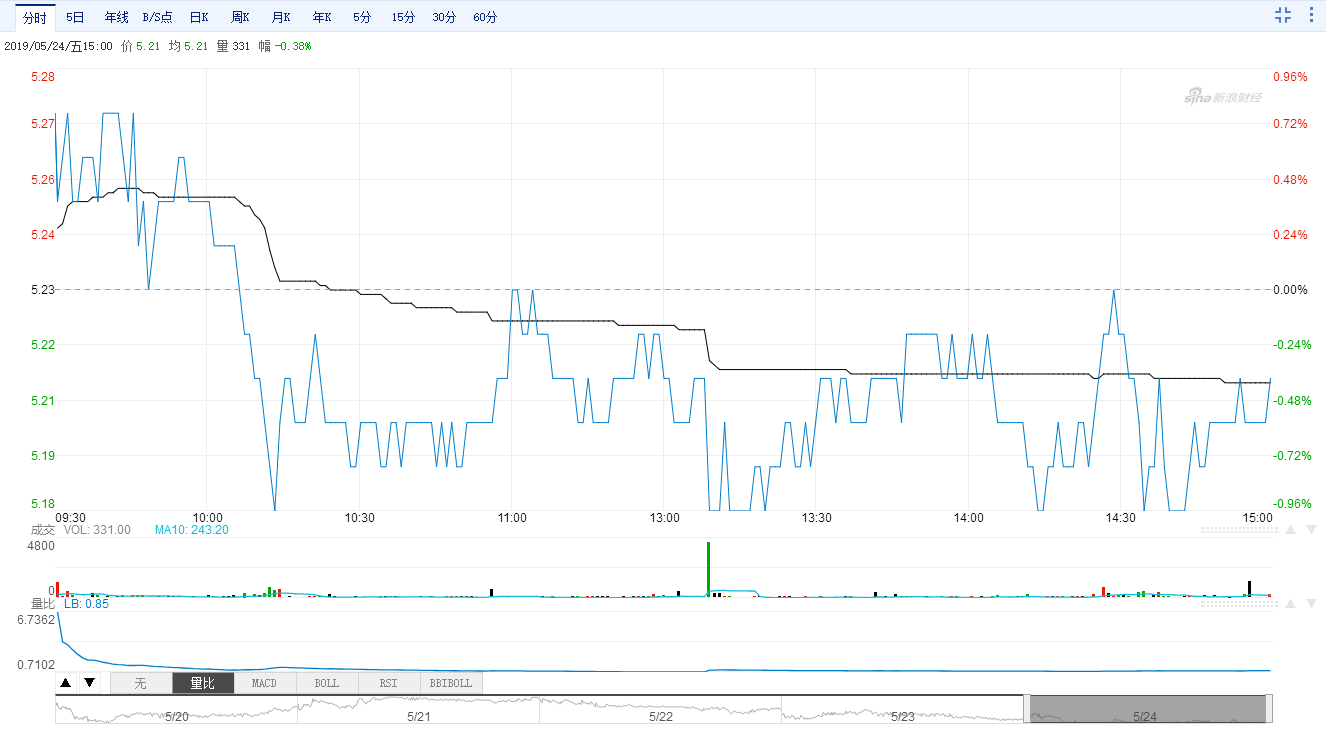Enable the BOLL indicator

pyautogui.click(x=326, y=683)
